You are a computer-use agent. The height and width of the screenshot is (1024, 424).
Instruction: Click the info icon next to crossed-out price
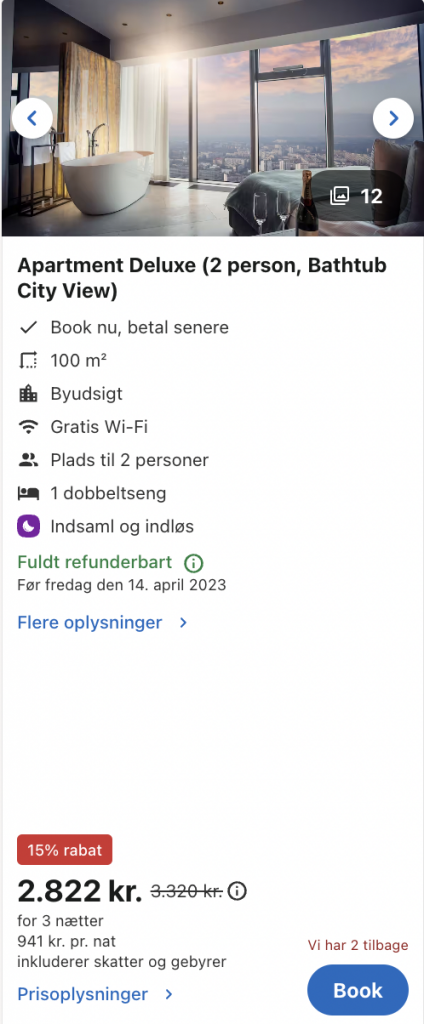(237, 891)
